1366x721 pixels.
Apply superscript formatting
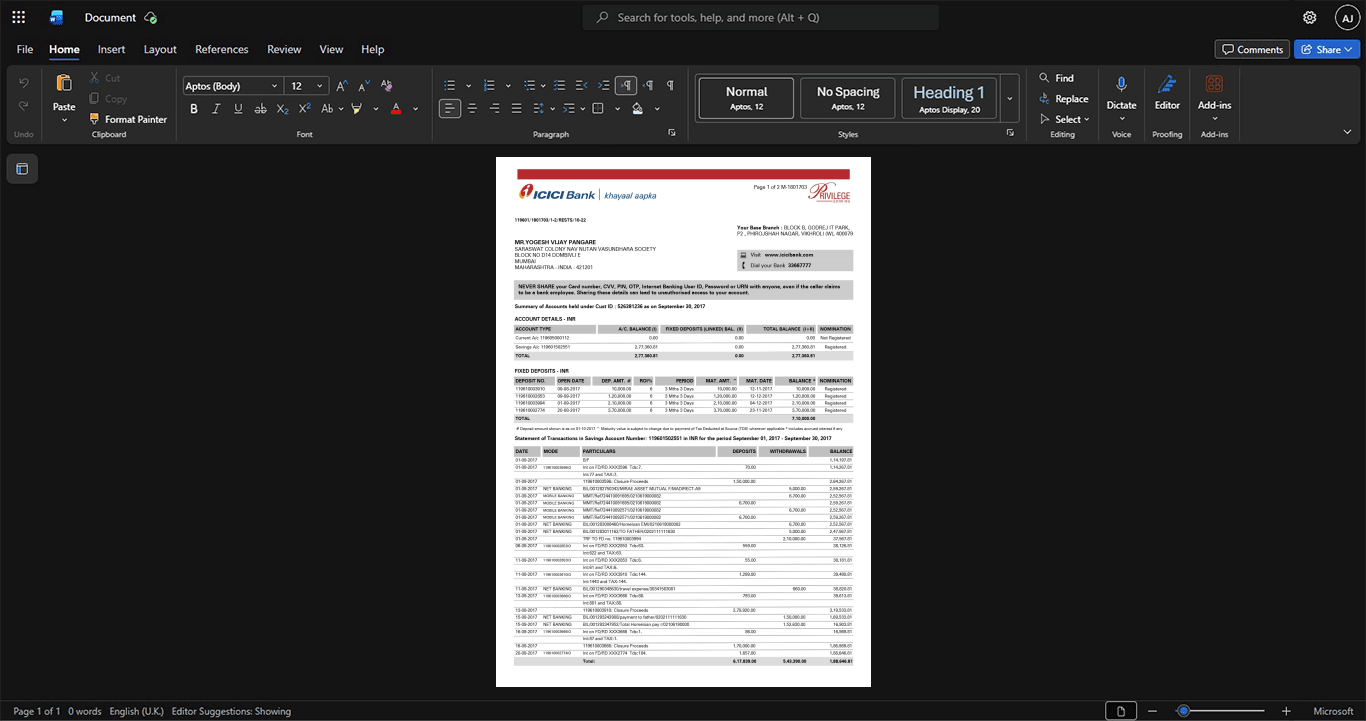pos(305,108)
